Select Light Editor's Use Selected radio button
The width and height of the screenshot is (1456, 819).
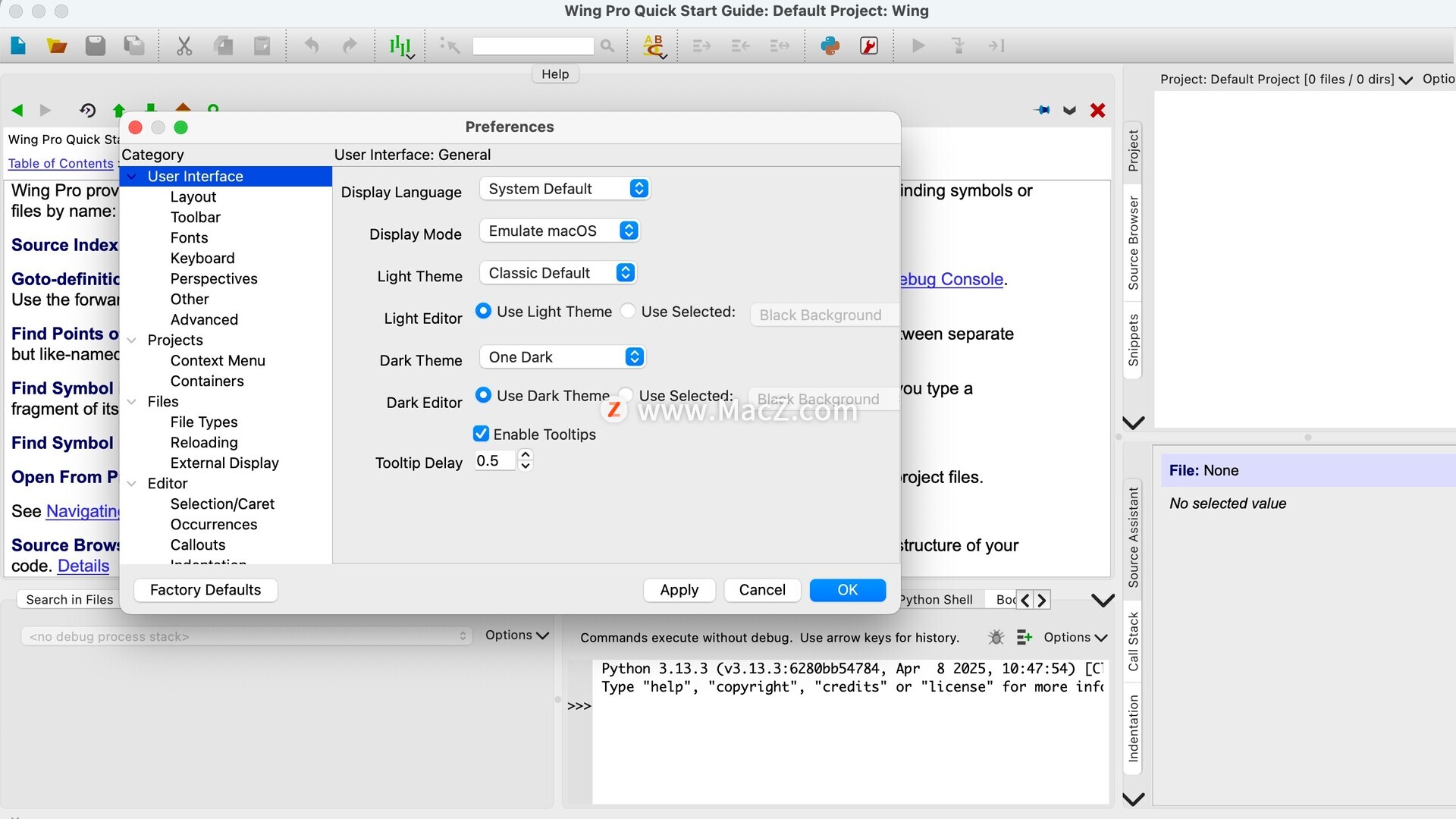628,311
